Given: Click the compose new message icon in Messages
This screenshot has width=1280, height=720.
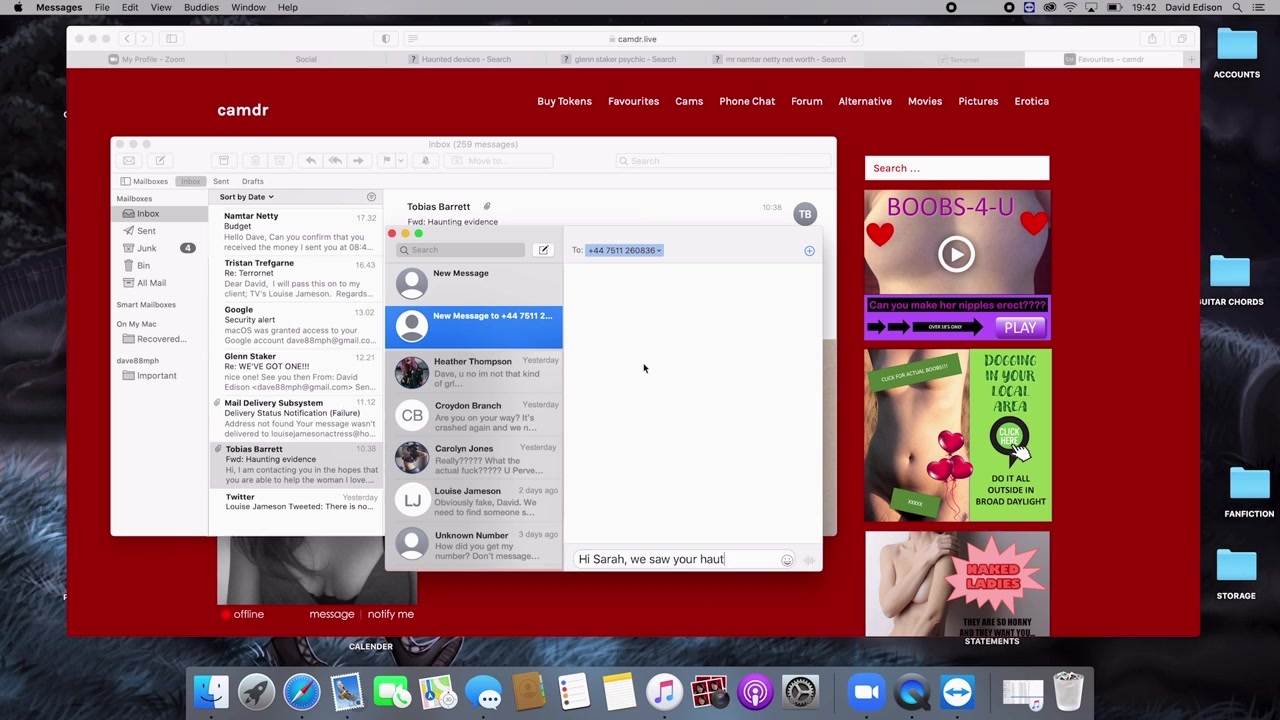Looking at the screenshot, I should click(543, 250).
